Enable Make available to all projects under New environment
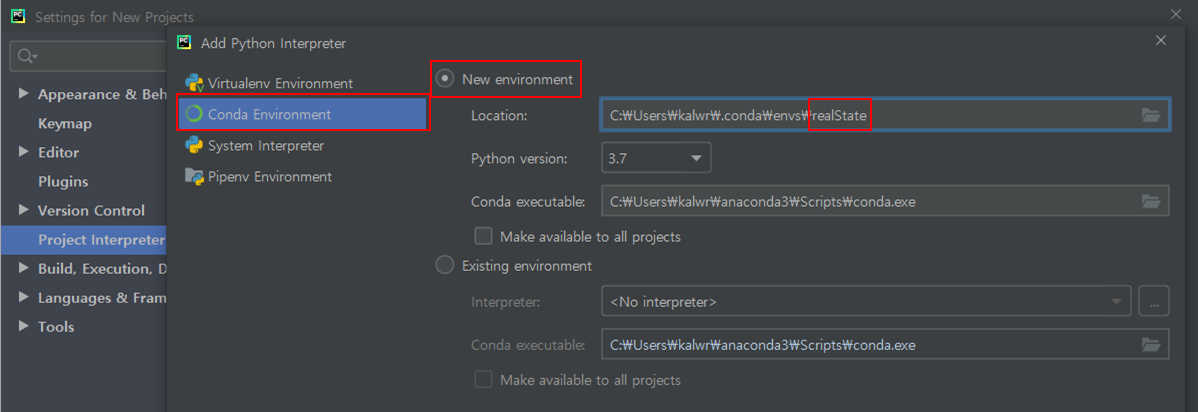Viewport: 1198px width, 412px height. [x=483, y=236]
